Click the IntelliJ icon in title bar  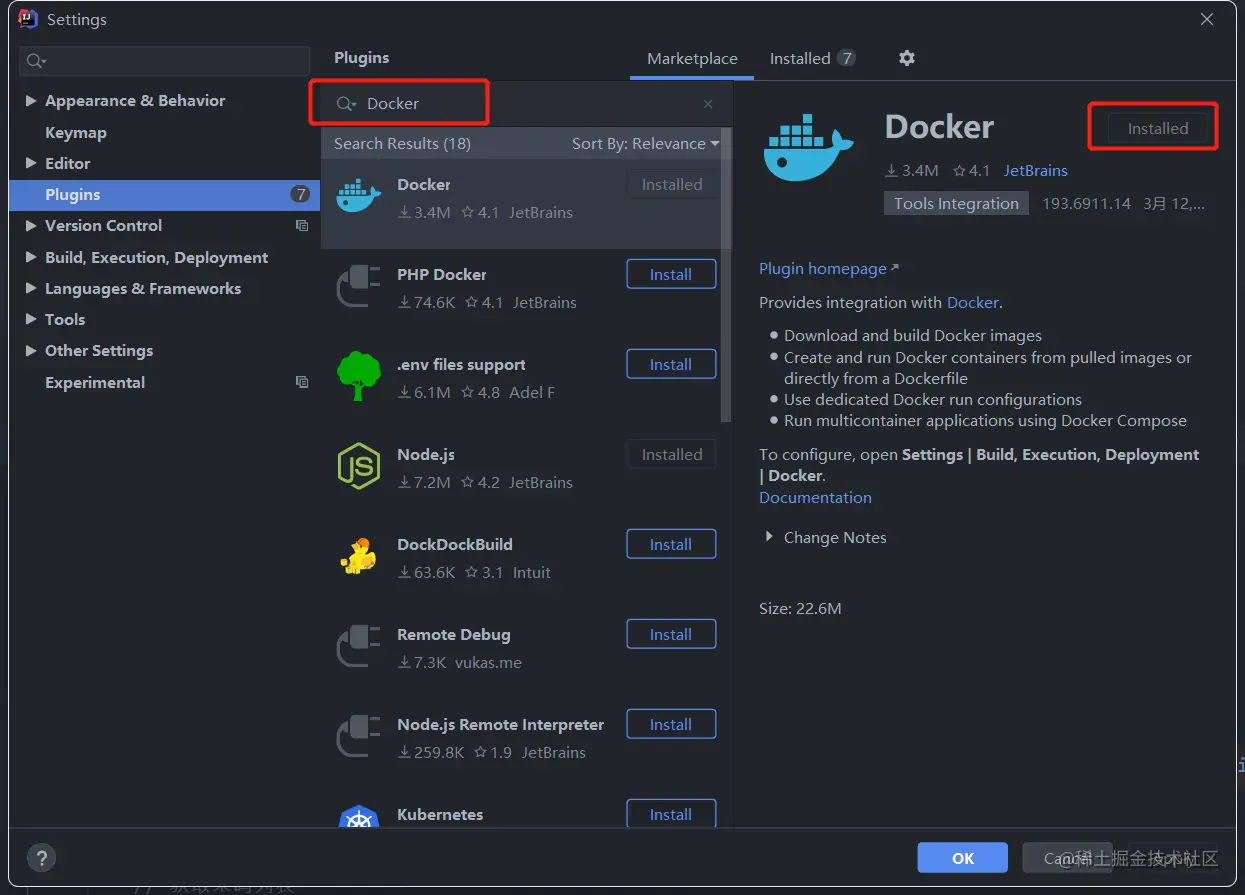point(28,19)
